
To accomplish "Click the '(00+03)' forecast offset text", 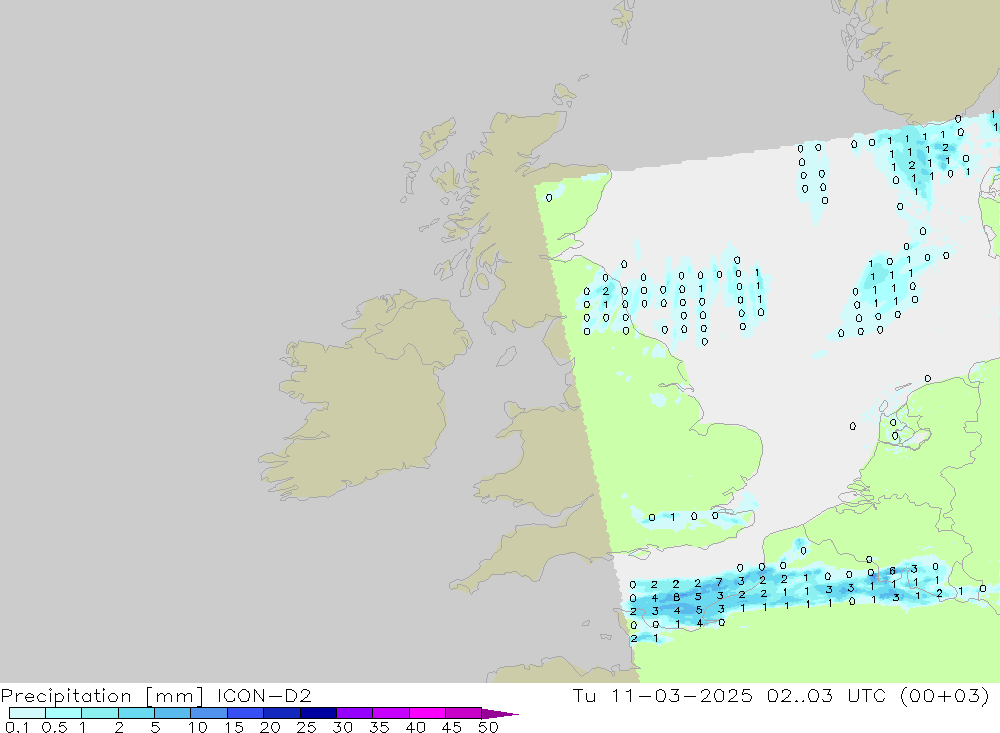I will coord(945,695).
